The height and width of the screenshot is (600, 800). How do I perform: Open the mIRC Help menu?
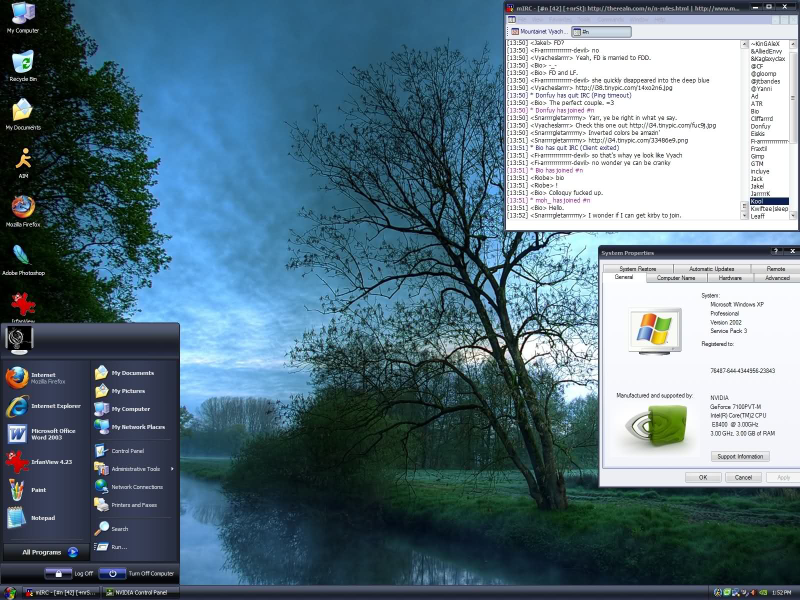(660, 19)
